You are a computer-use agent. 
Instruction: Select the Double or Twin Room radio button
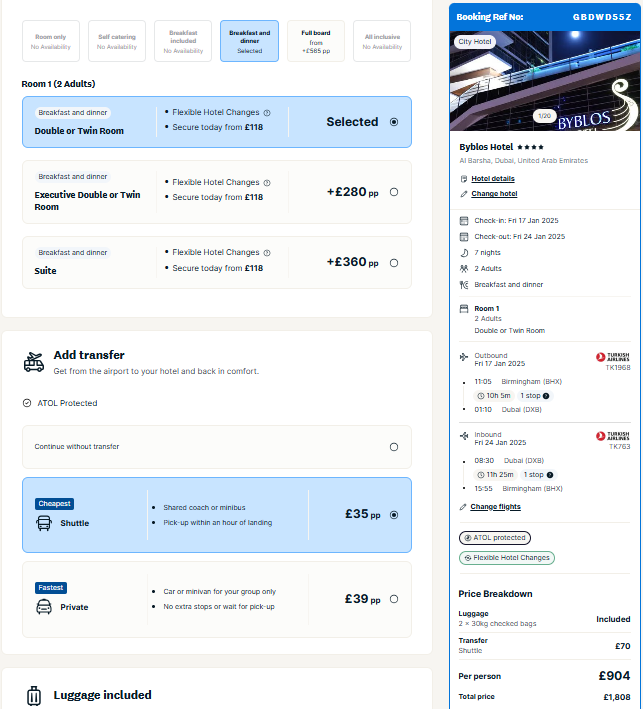coord(394,122)
